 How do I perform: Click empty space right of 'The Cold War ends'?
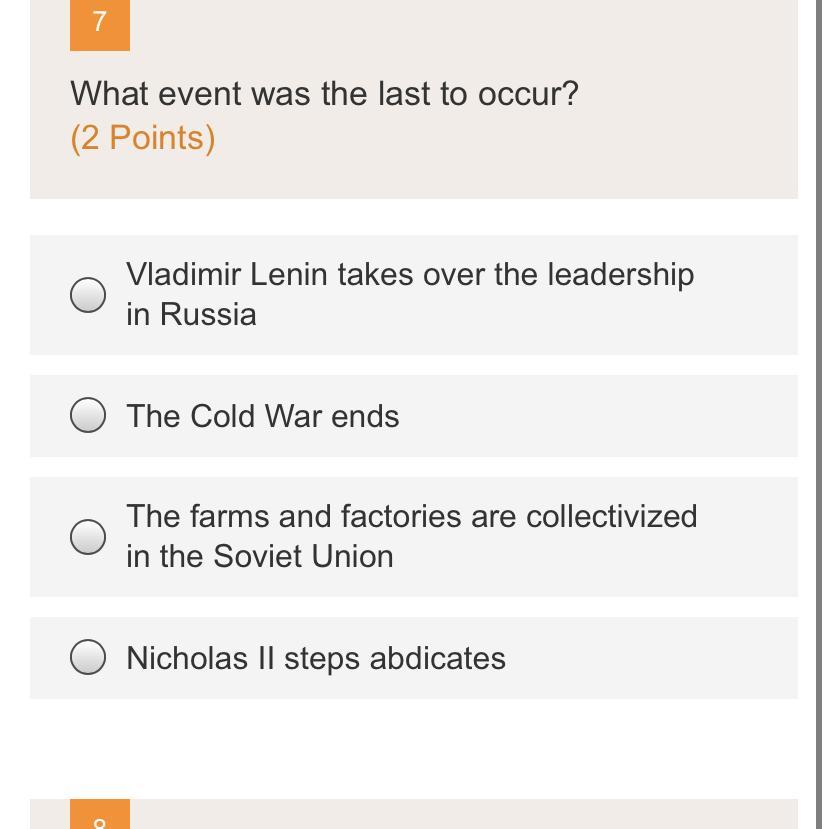click(x=600, y=416)
